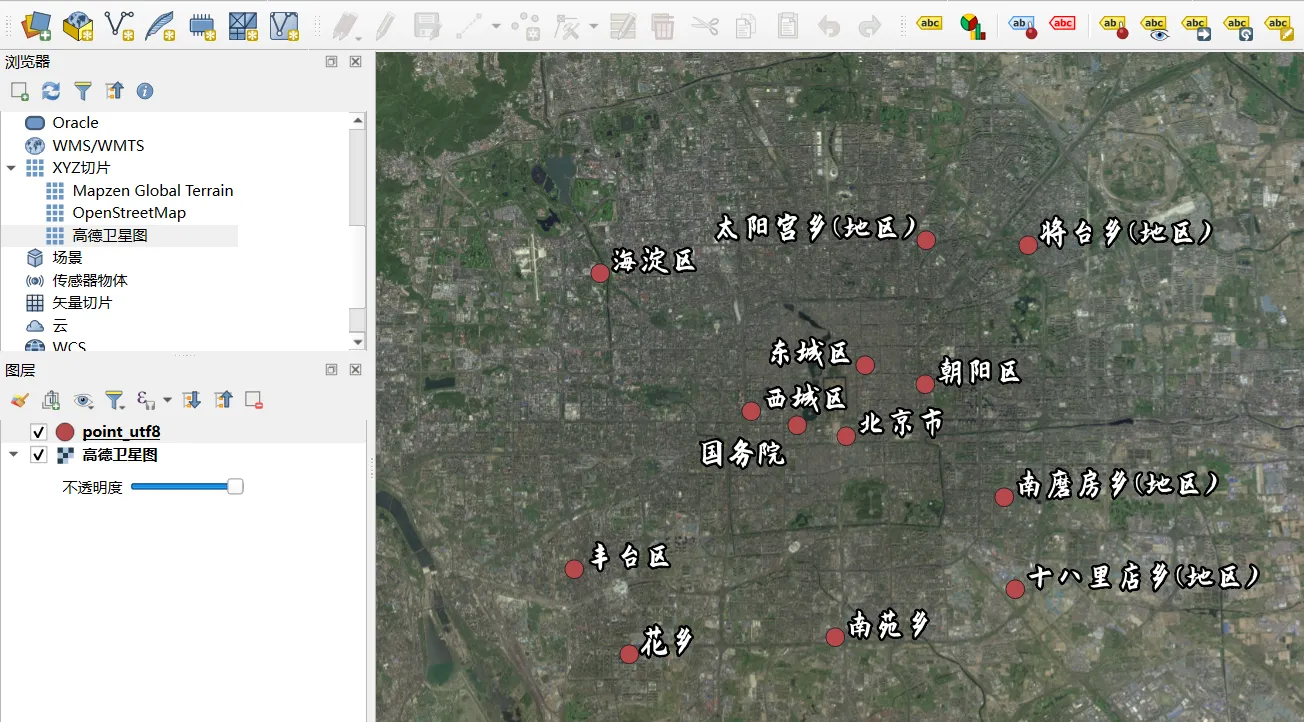This screenshot has height=722, width=1304.
Task: Click the blue label pin highlight icon
Action: coord(1022,25)
